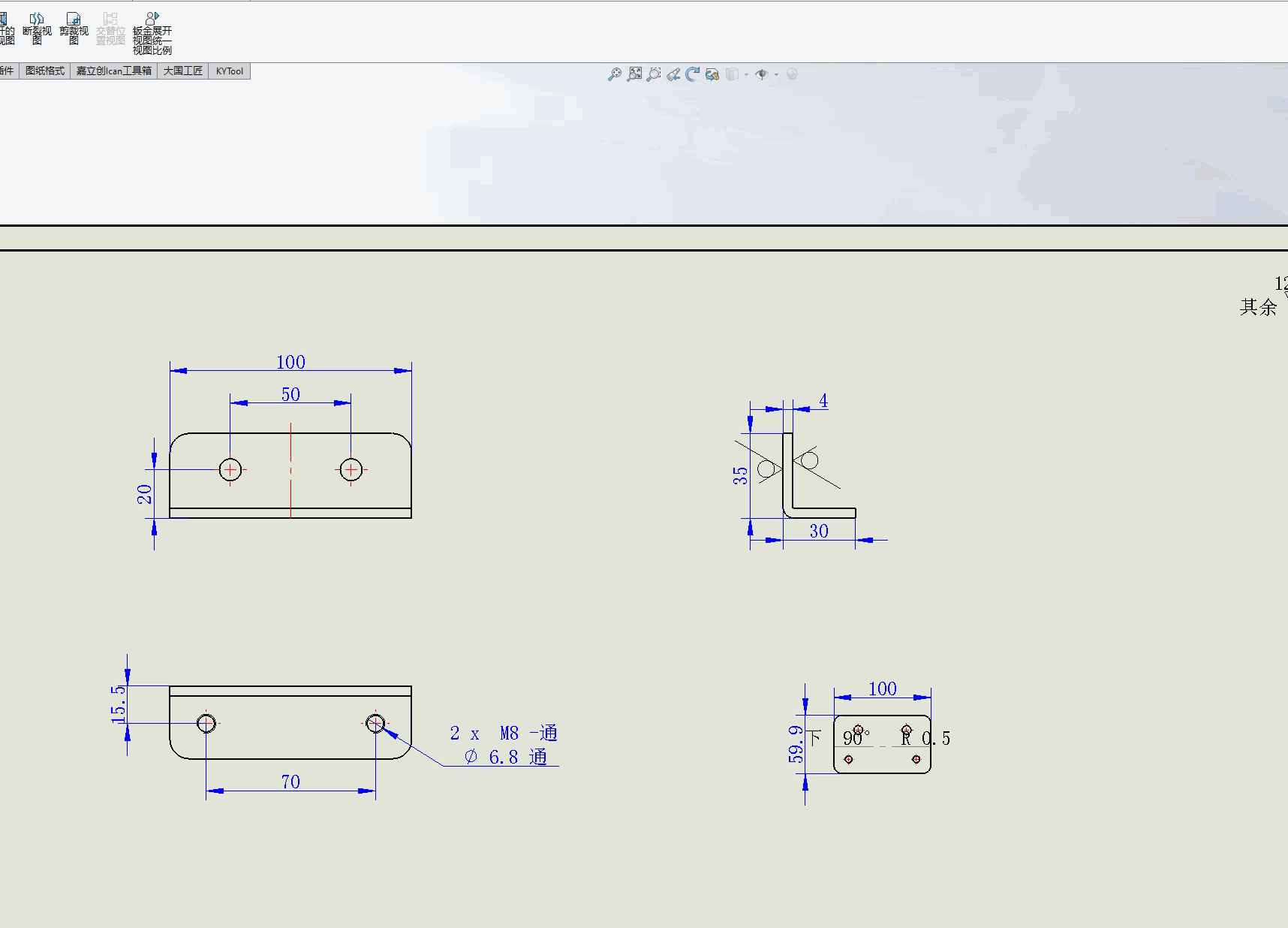Select the thickness dimension 4
The width and height of the screenshot is (1288, 928).
point(823,400)
